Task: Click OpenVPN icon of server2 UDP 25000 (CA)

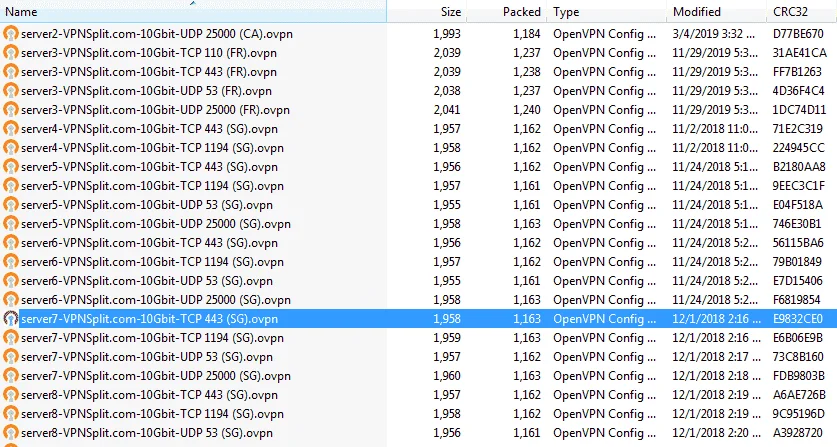Action: 11,34
